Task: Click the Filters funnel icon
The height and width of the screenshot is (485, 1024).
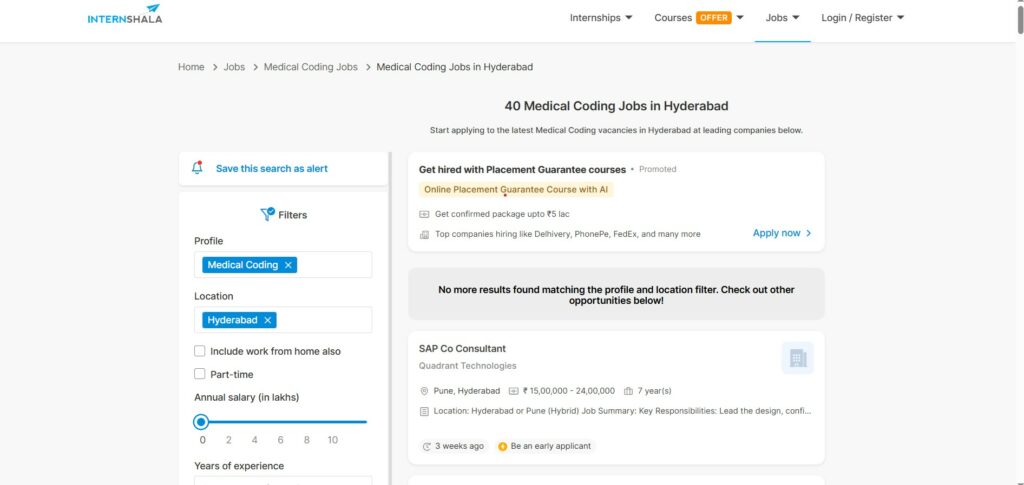Action: [267, 214]
